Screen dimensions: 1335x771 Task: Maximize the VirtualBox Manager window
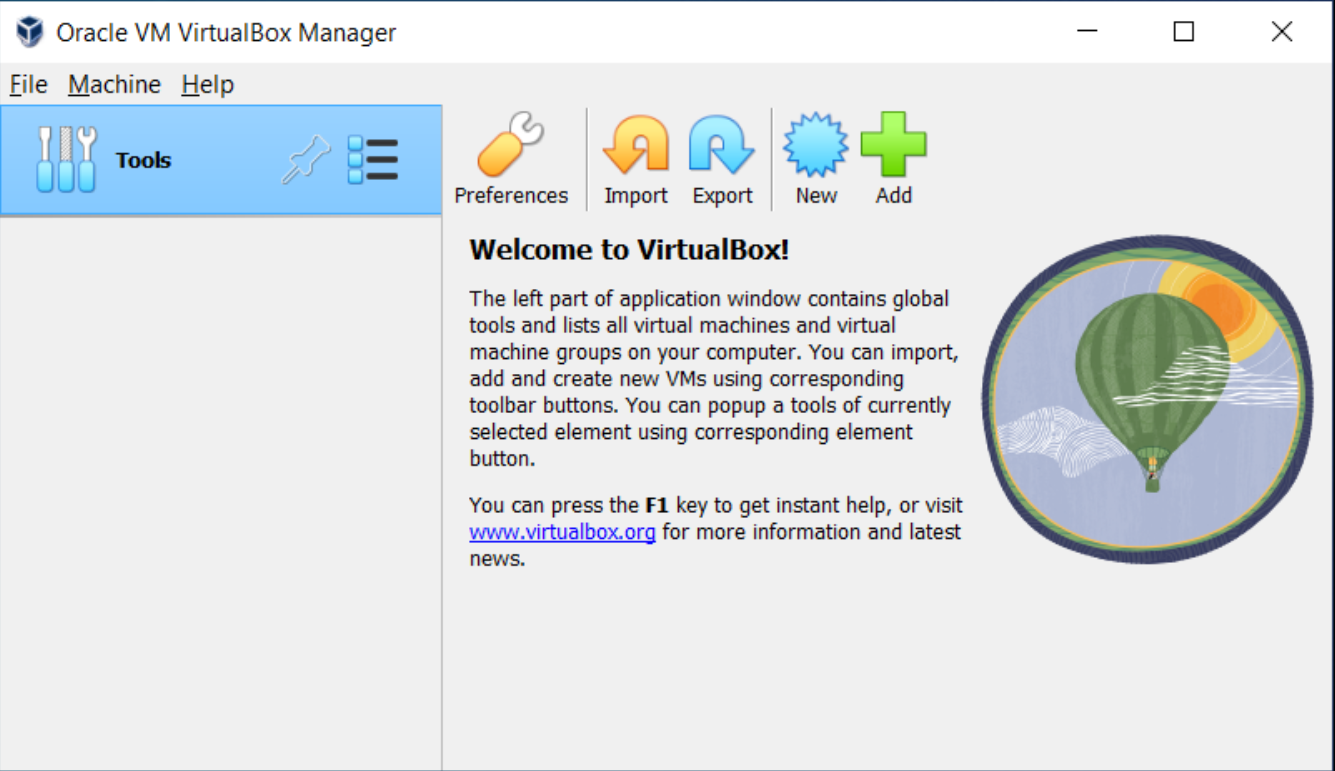(1184, 32)
